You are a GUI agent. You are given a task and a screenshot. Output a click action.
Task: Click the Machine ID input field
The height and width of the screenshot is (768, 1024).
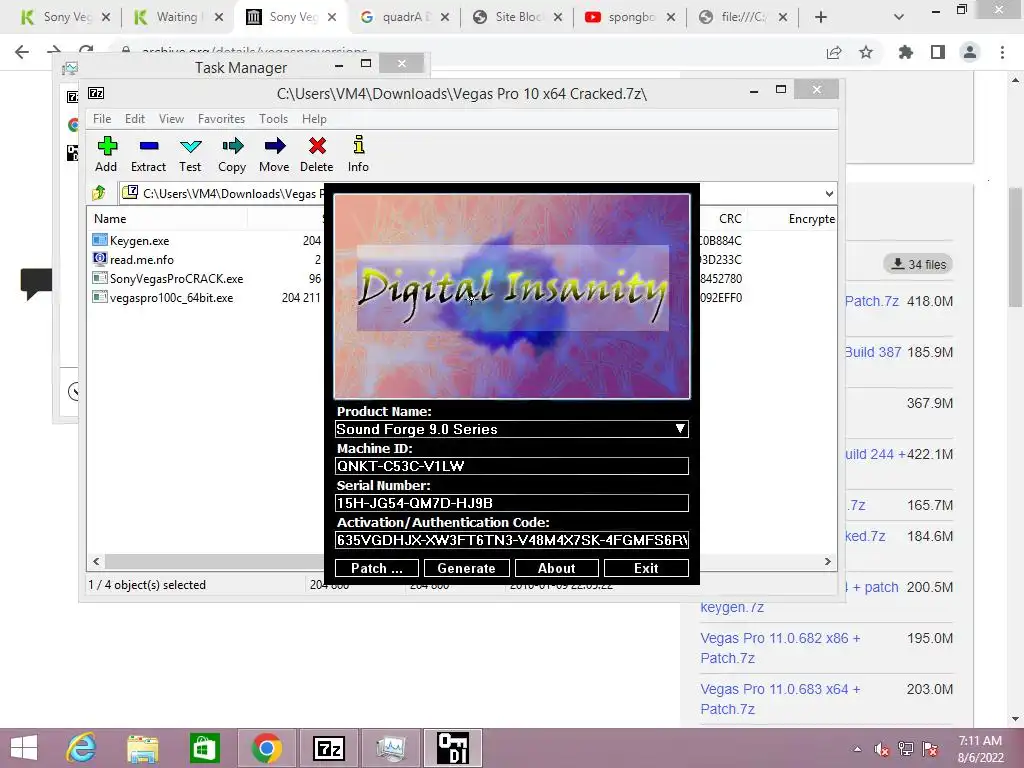point(511,466)
